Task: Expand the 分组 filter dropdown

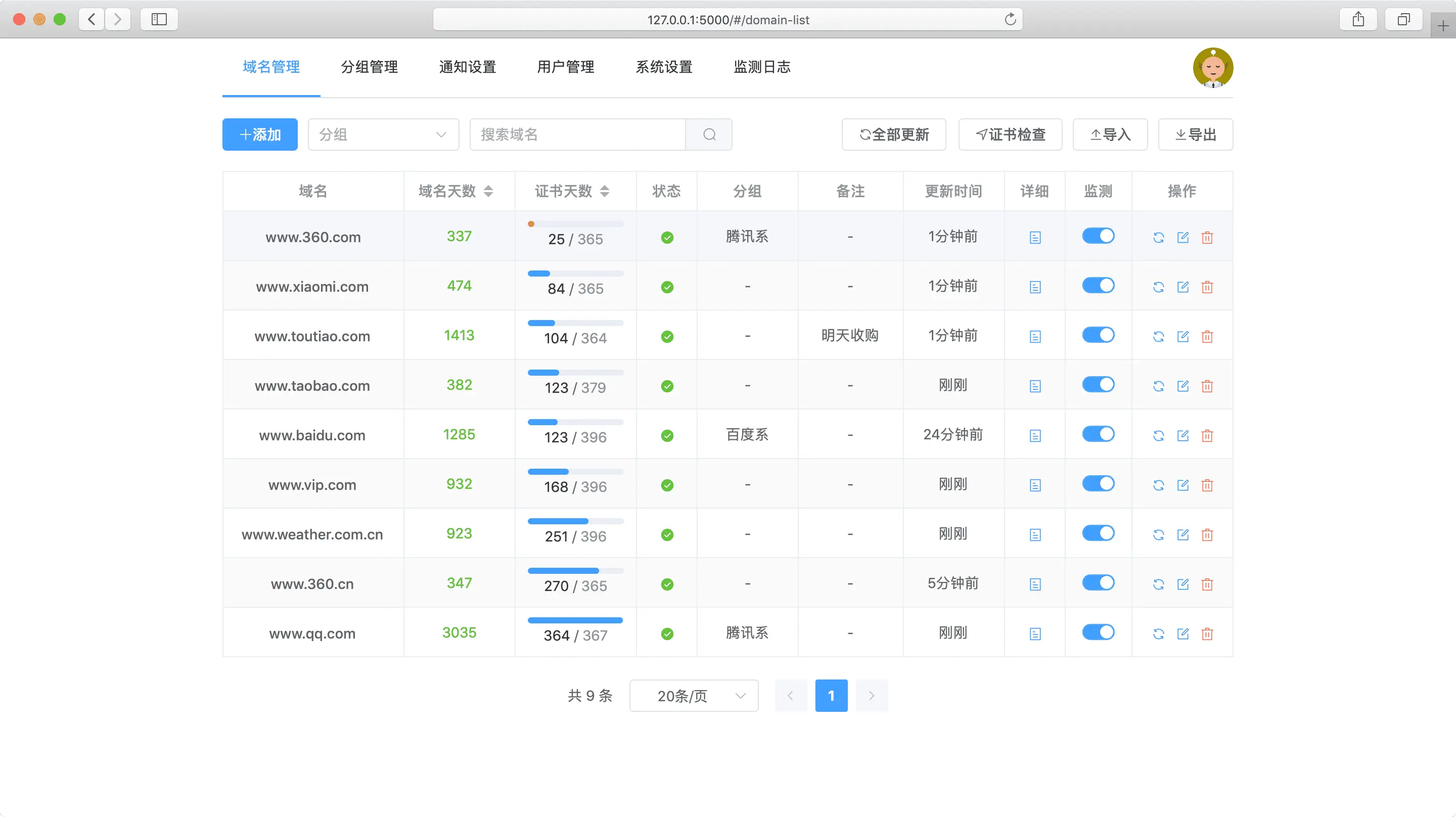Action: point(382,134)
